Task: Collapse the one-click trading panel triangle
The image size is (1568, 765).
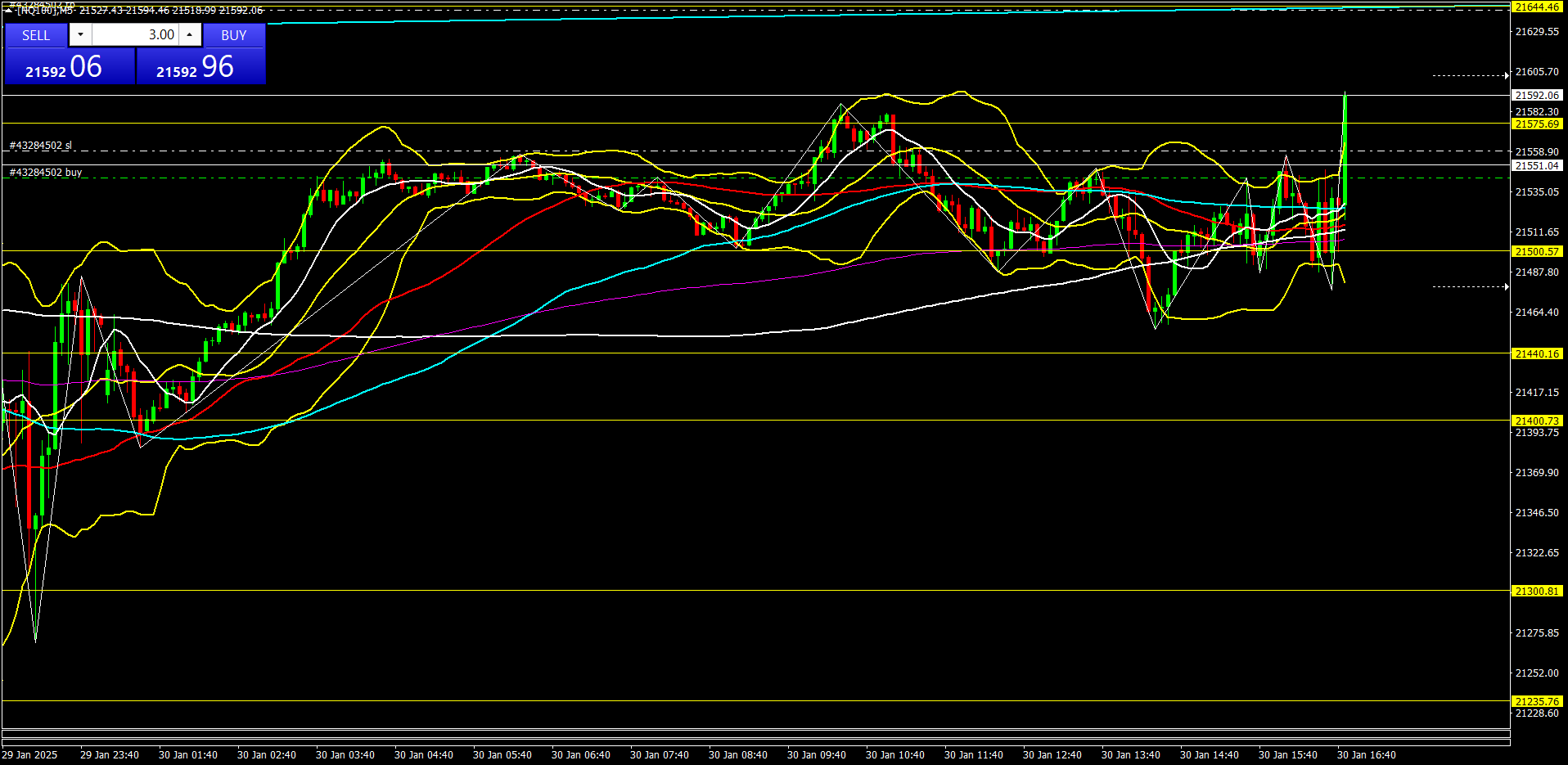Action: [x=8, y=10]
